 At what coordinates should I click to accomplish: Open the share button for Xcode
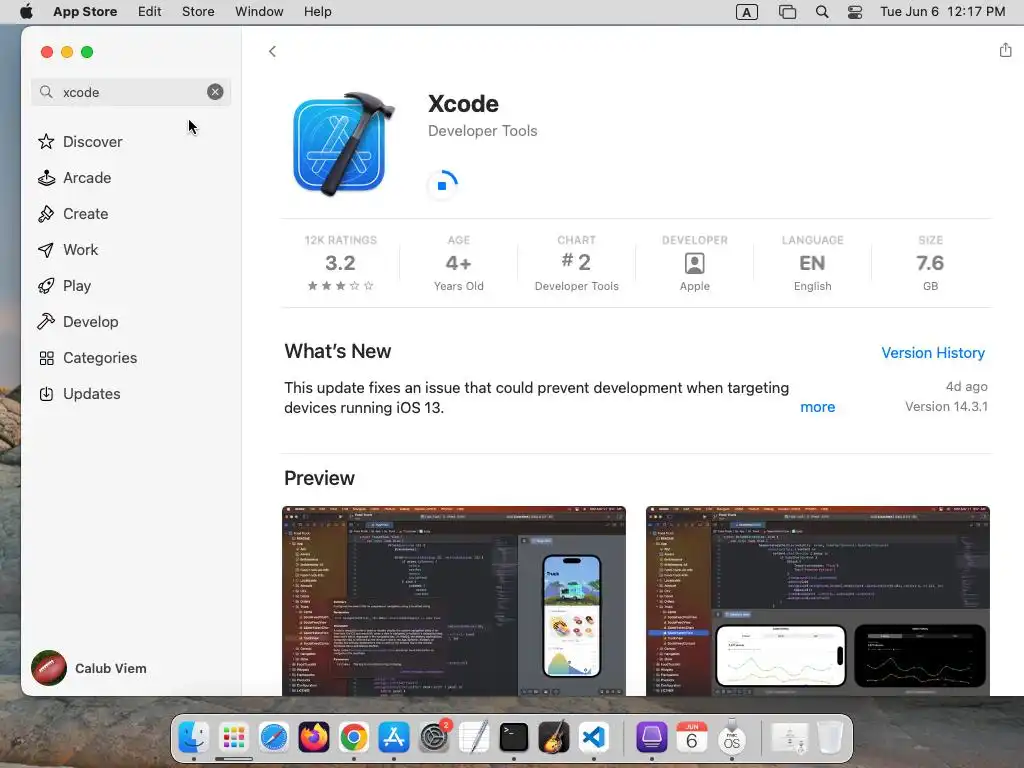click(1005, 50)
